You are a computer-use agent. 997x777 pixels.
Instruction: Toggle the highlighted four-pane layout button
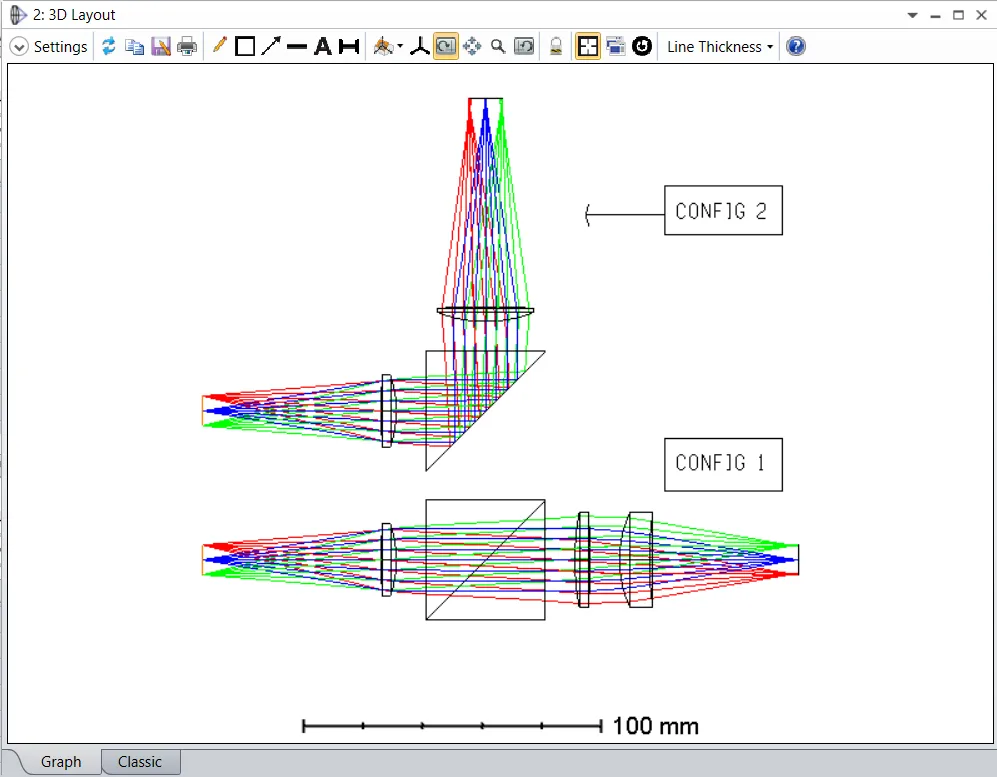coord(588,47)
